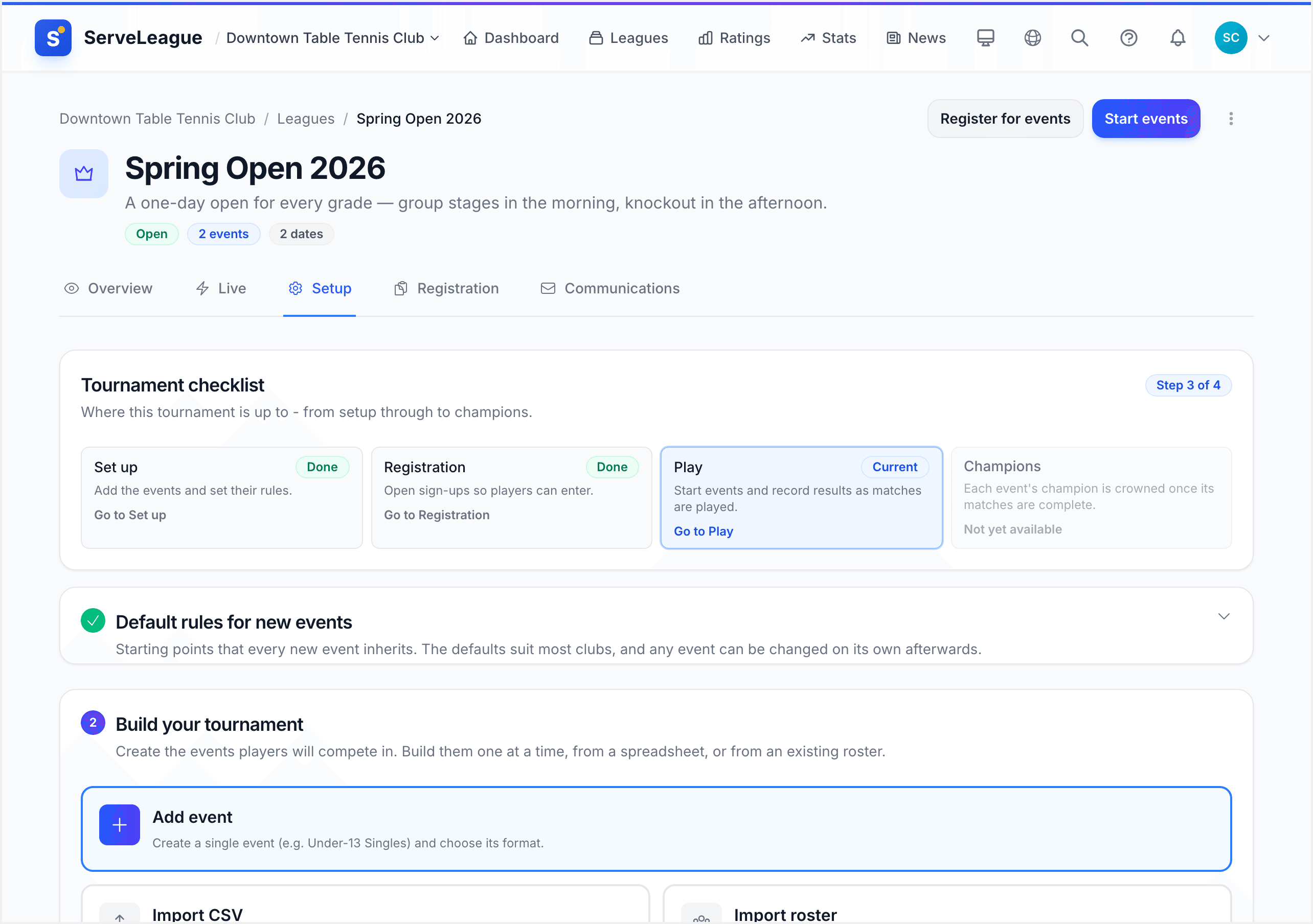
Task: Expand the Downtown Table Tennis Club switcher
Action: (333, 38)
